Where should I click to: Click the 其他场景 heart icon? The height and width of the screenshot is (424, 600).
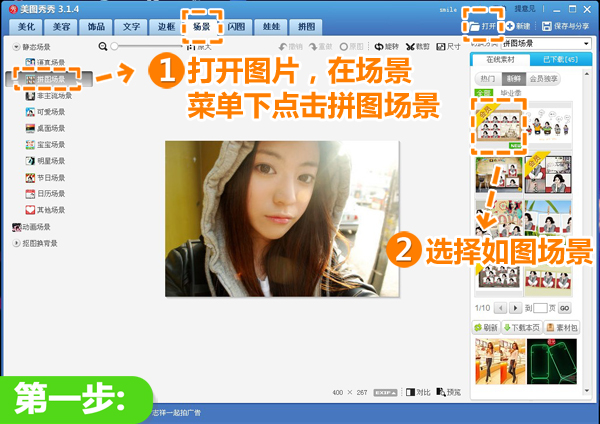pyautogui.click(x=30, y=210)
